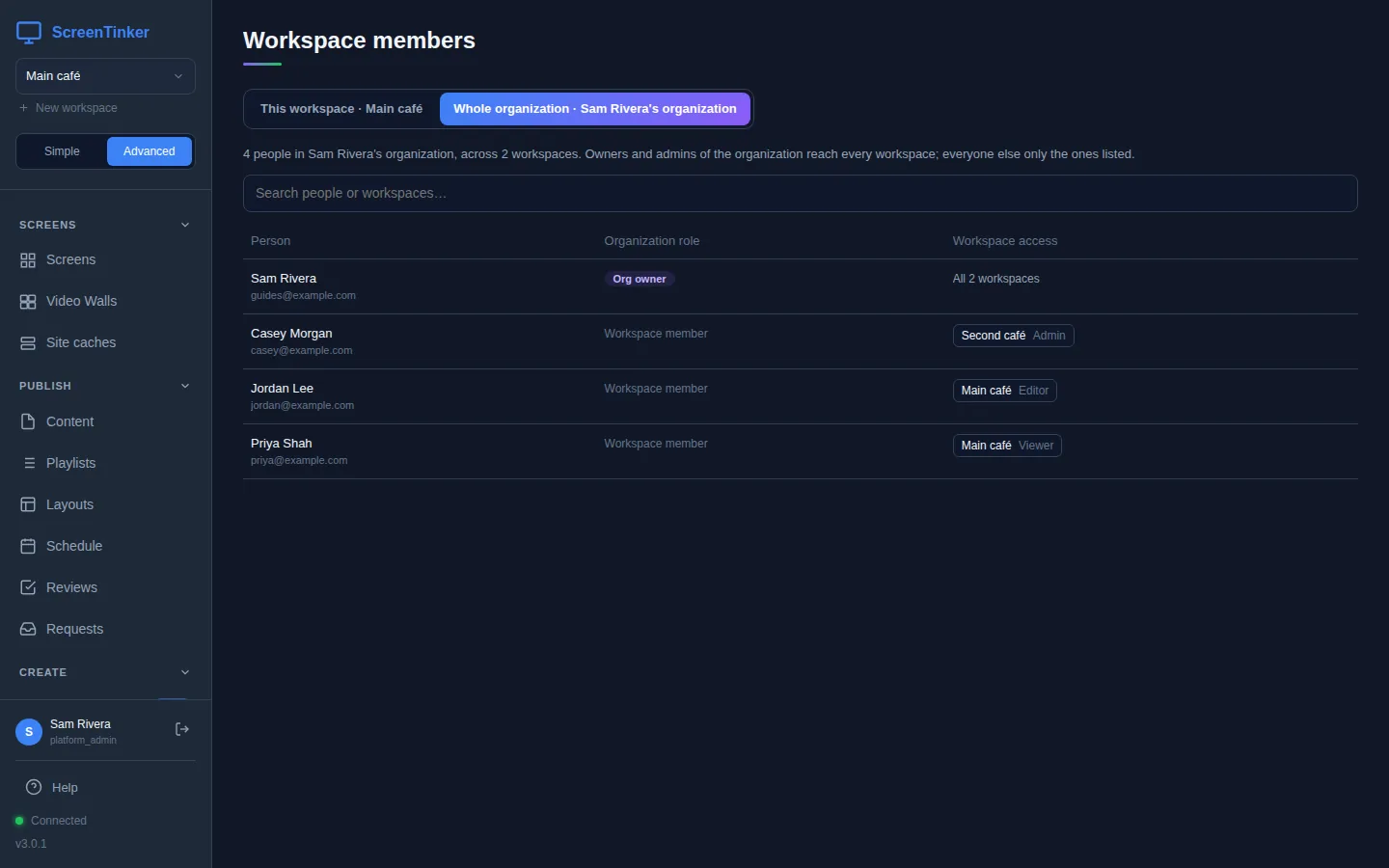Image resolution: width=1389 pixels, height=868 pixels.
Task: Click the ScreenTinker monitor logo icon
Action: pyautogui.click(x=29, y=33)
